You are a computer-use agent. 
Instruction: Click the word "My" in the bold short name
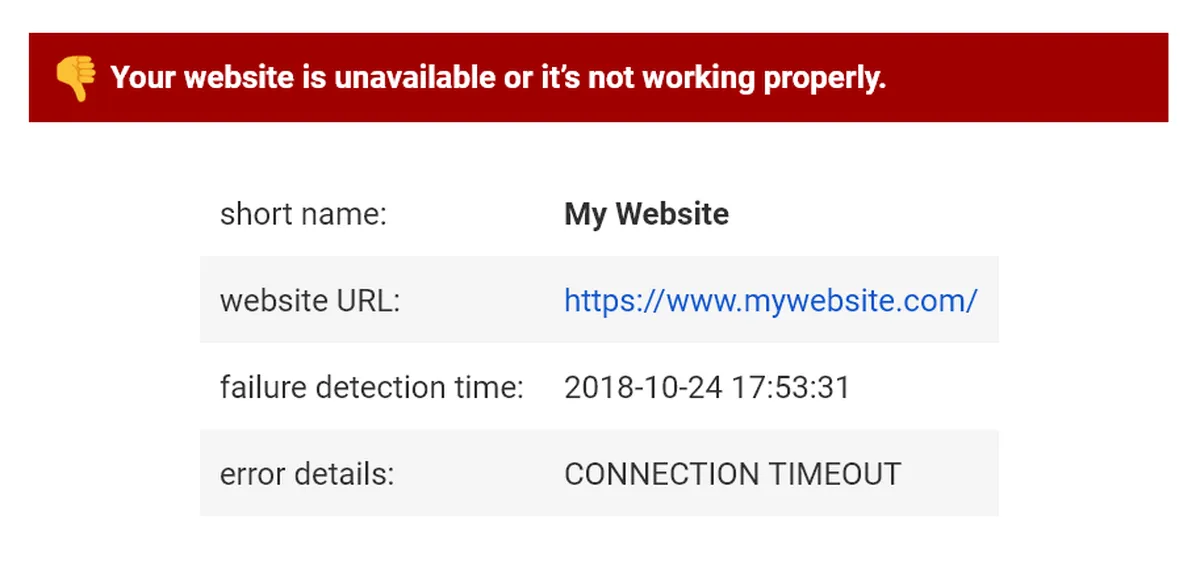coord(585,214)
